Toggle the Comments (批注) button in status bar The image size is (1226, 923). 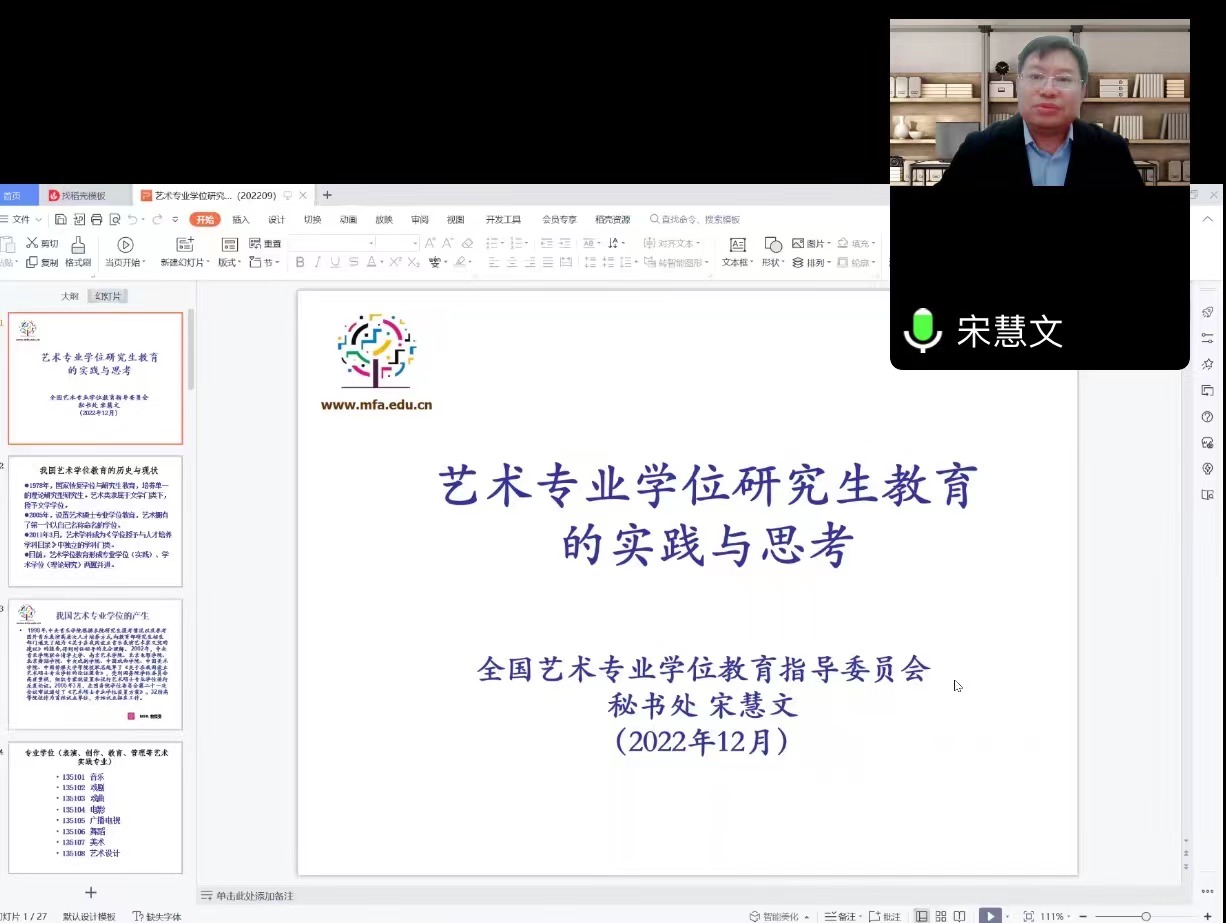(885, 916)
